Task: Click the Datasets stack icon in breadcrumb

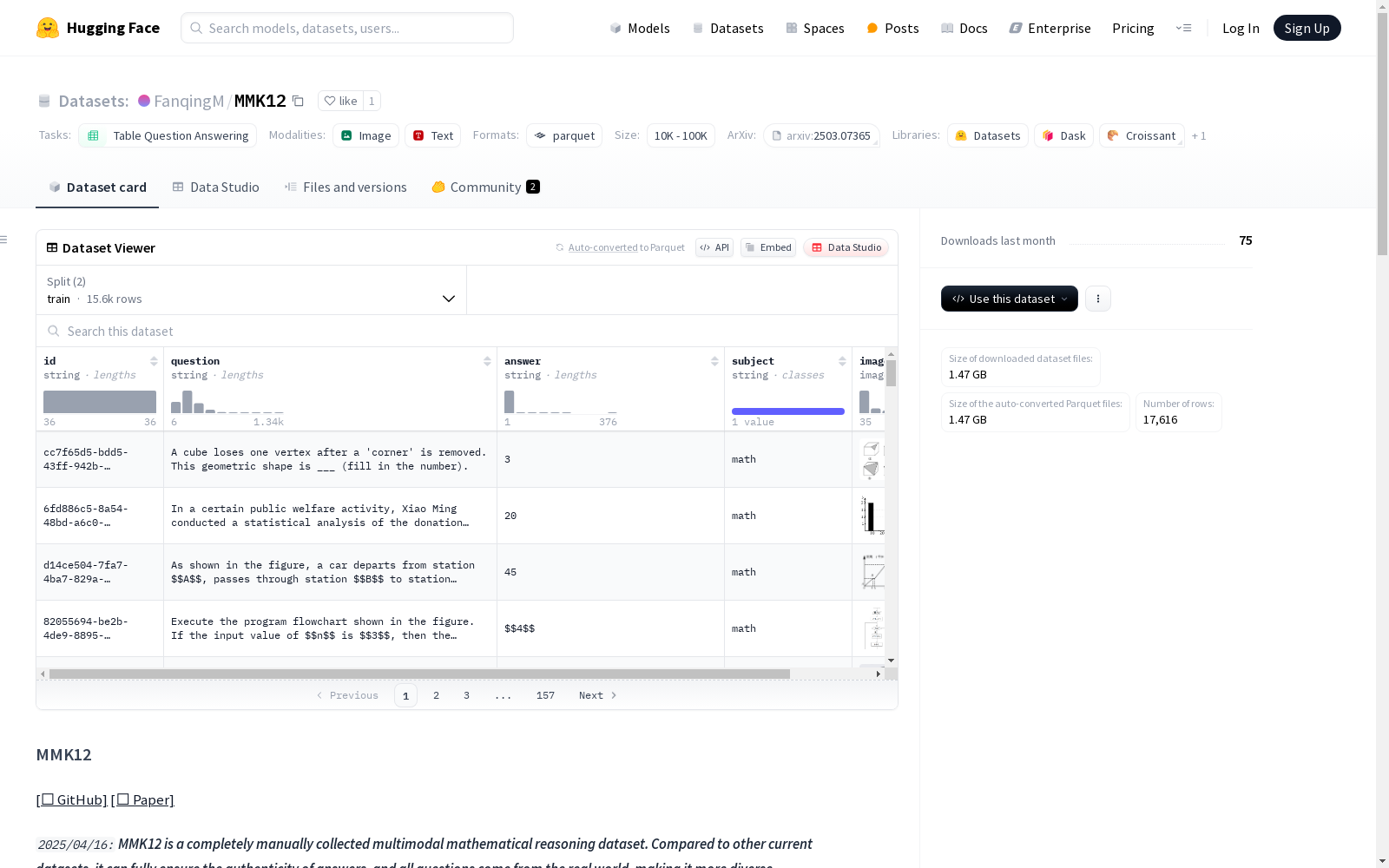Action: pyautogui.click(x=44, y=101)
